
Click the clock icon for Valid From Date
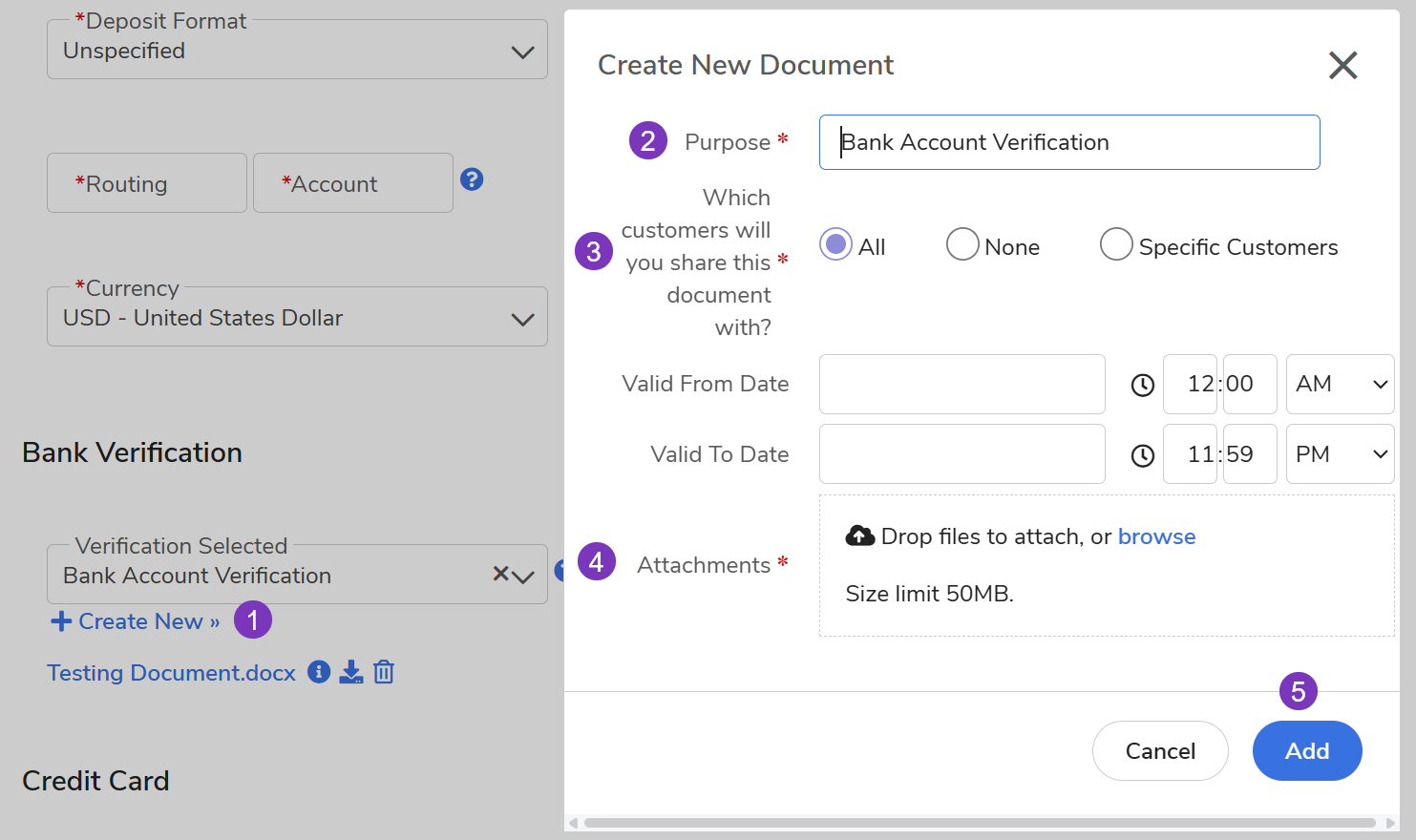(x=1142, y=385)
